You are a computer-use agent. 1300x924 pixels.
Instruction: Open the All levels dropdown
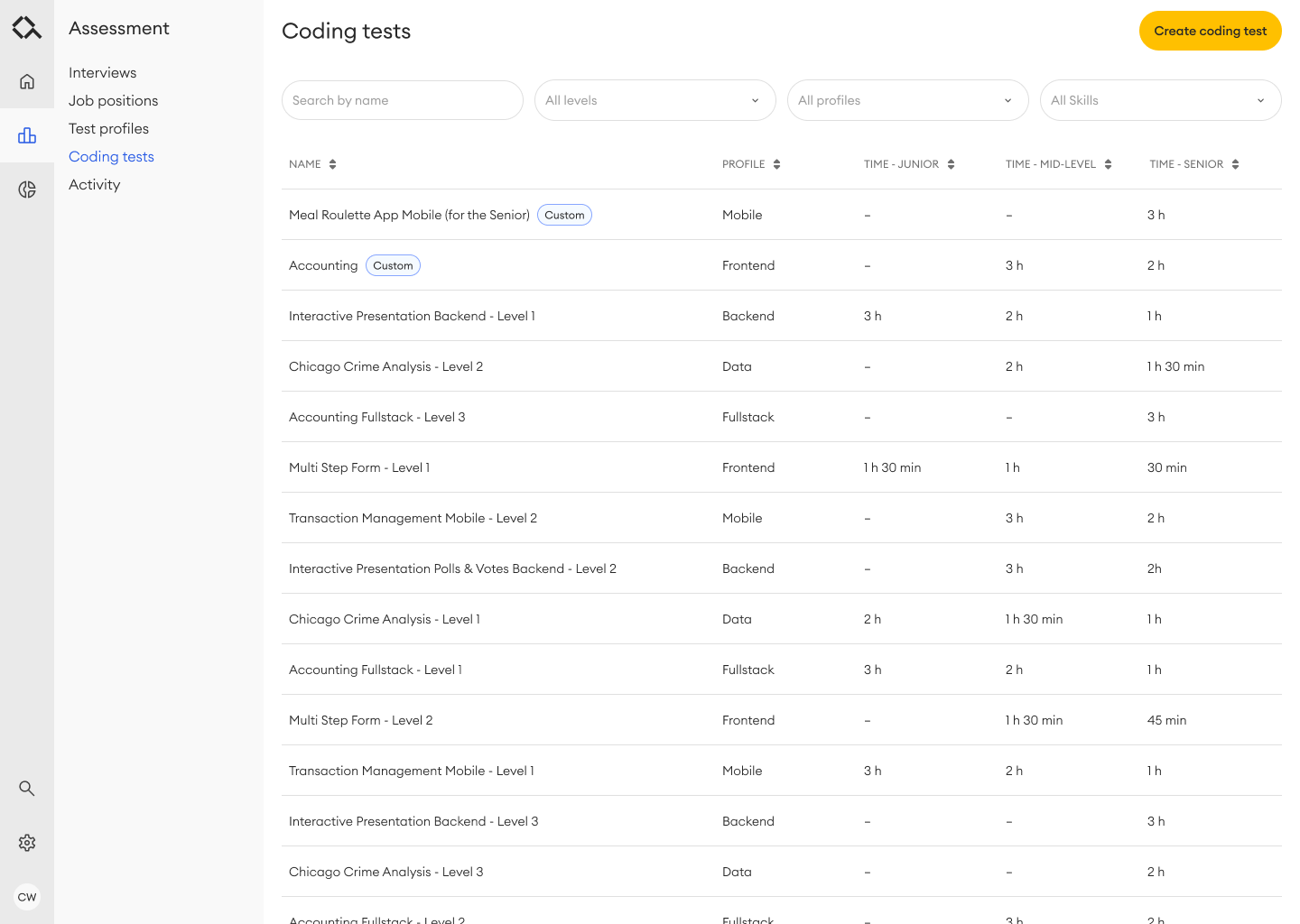point(655,100)
